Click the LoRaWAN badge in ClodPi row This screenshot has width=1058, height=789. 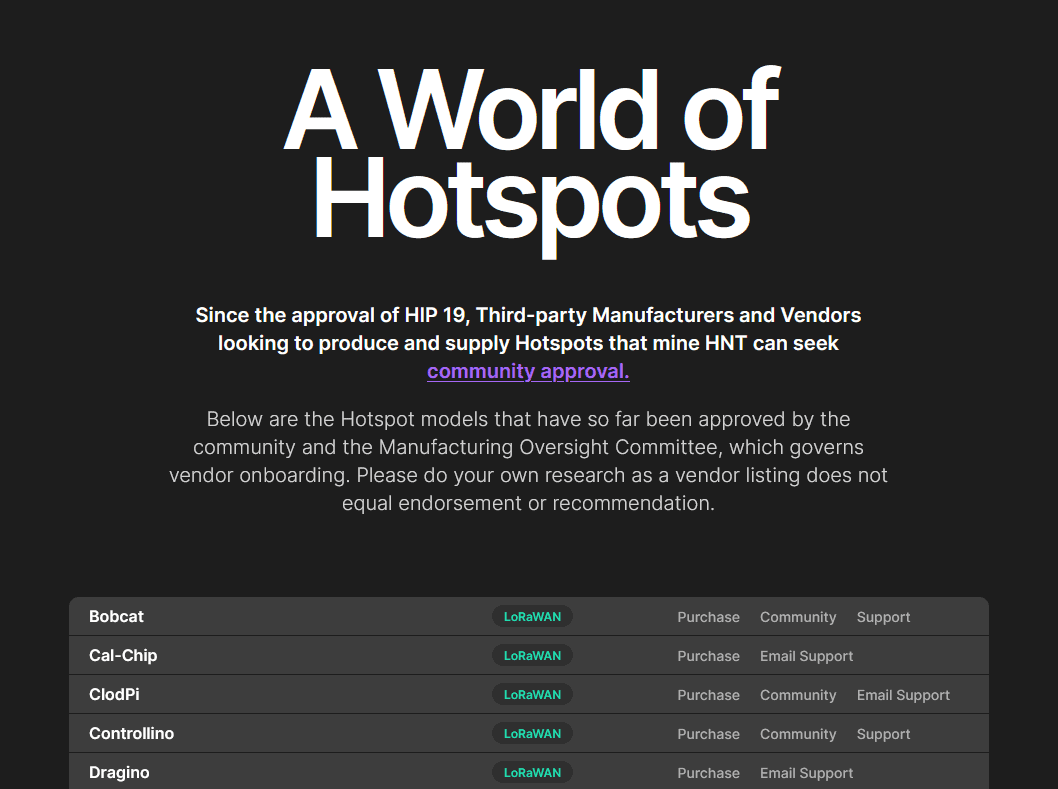[532, 695]
